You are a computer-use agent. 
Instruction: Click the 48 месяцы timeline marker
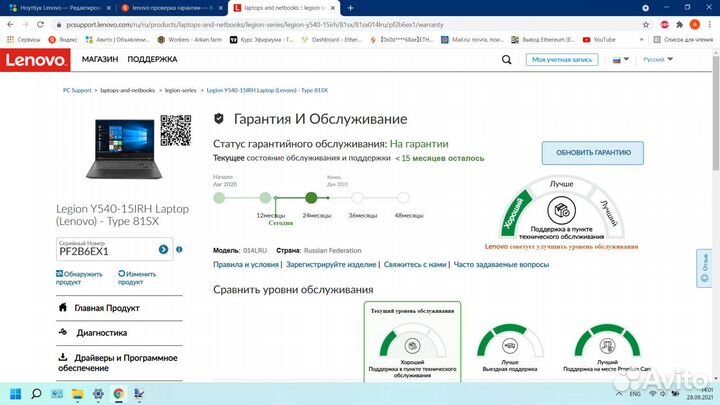[403, 198]
